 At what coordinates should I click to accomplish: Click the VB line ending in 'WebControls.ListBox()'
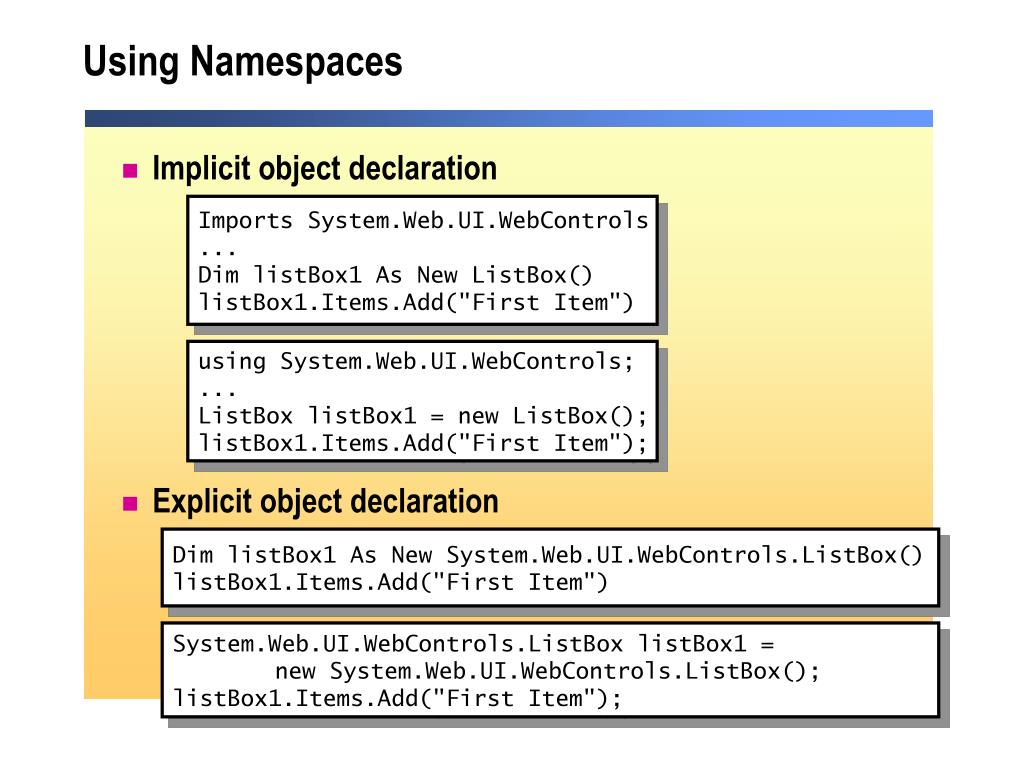pyautogui.click(x=547, y=555)
